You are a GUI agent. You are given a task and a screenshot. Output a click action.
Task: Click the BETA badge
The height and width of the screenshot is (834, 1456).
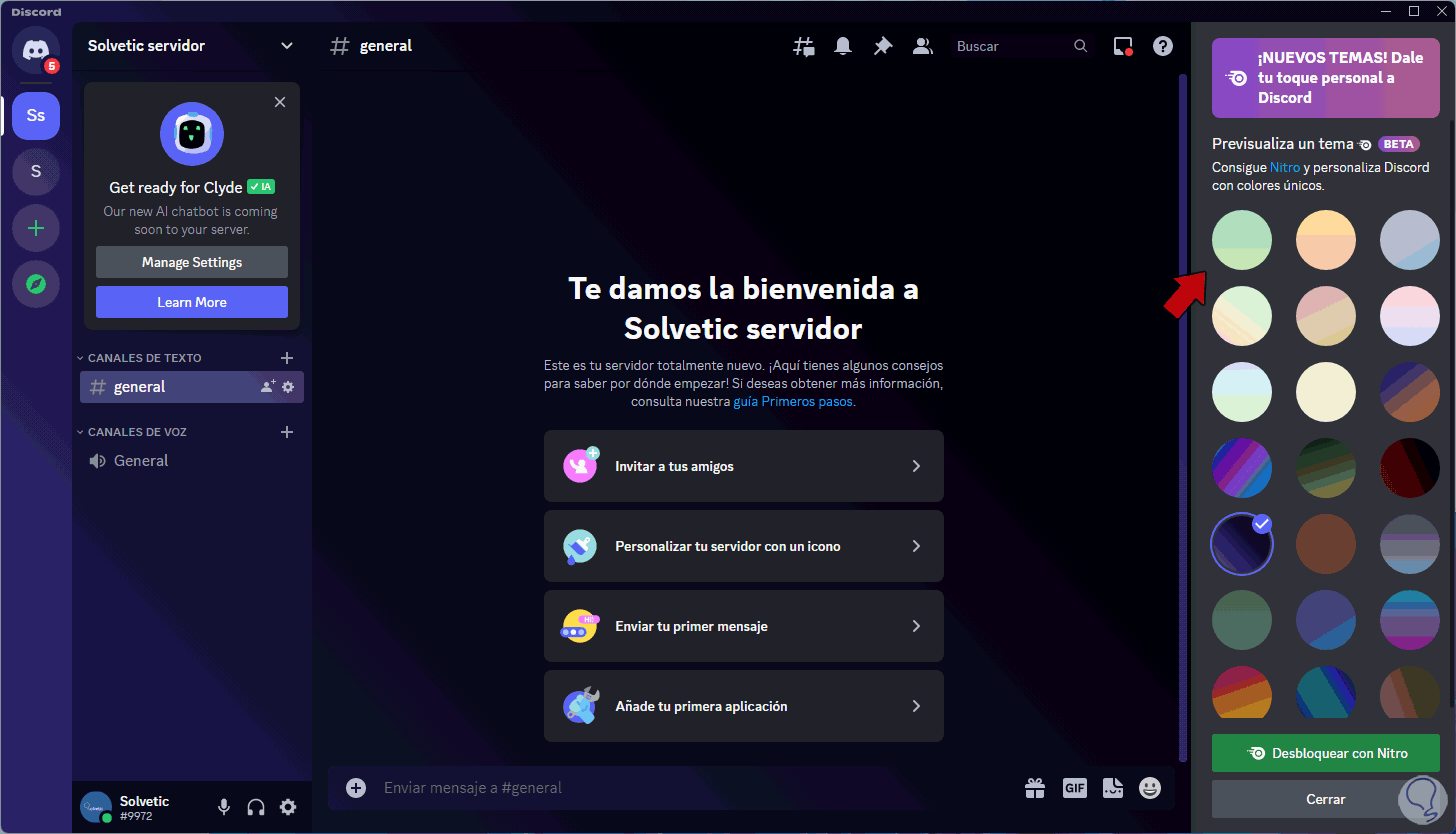point(1399,144)
